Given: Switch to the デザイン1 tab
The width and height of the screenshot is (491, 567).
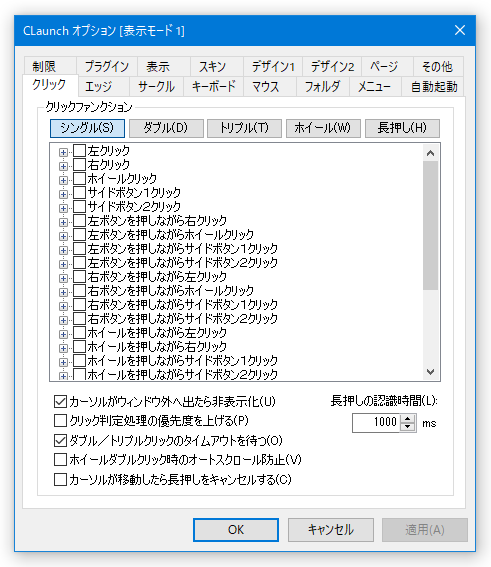Looking at the screenshot, I should tap(273, 67).
